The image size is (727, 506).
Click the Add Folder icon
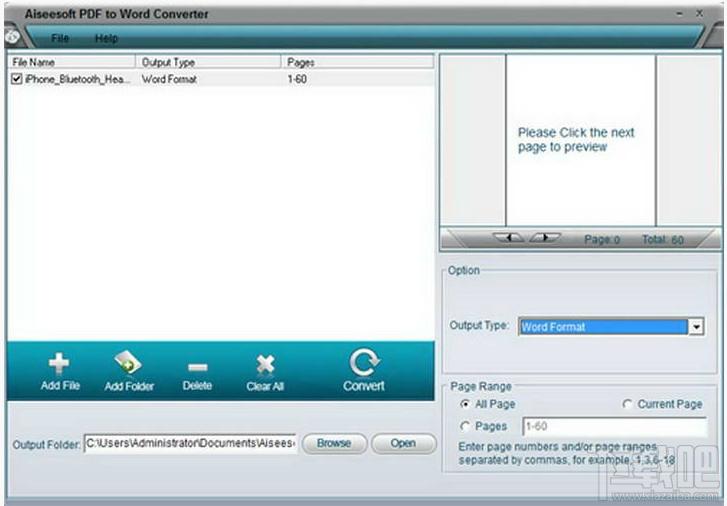128,363
